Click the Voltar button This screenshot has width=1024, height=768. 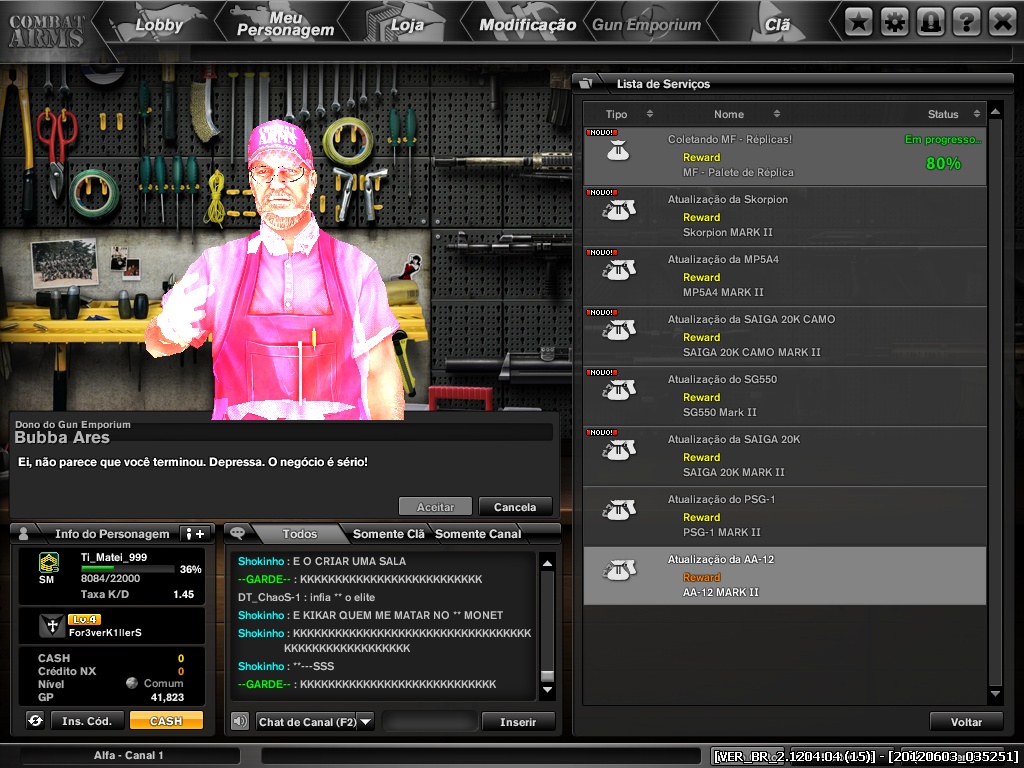point(966,722)
